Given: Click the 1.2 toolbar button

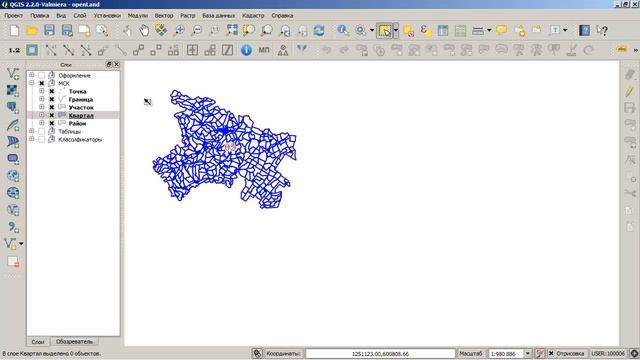Looking at the screenshot, I should point(14,50).
